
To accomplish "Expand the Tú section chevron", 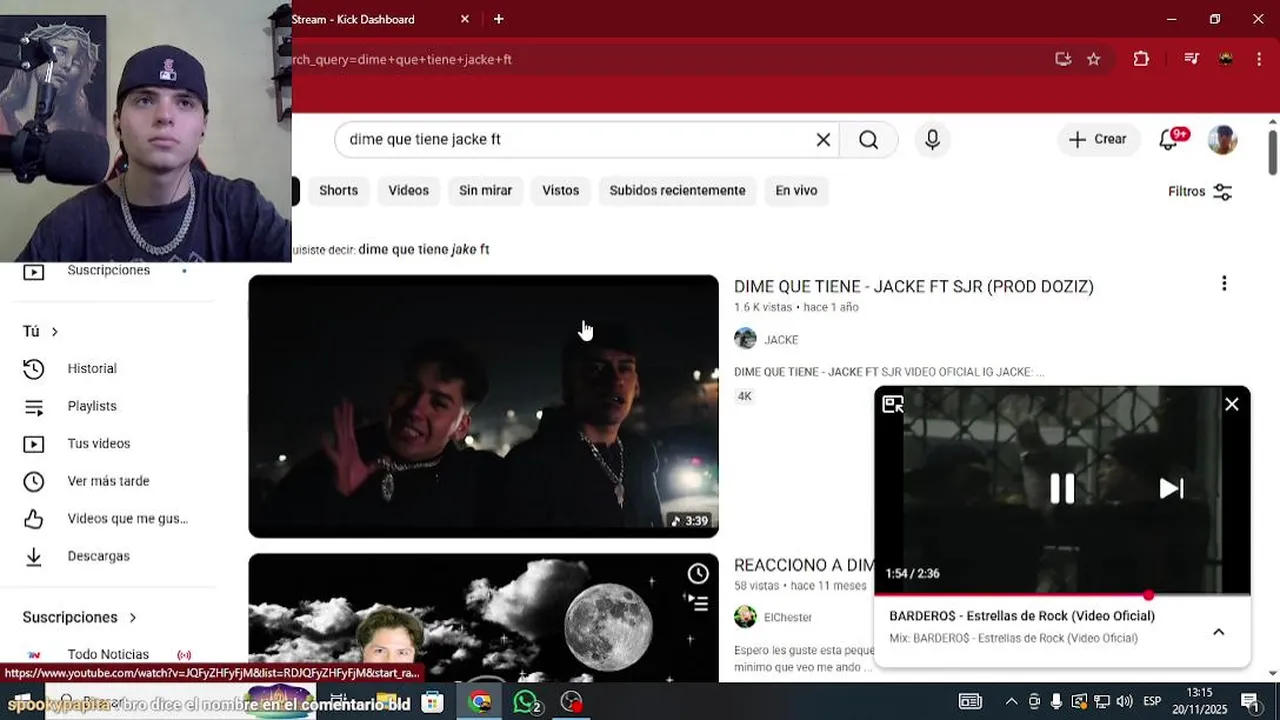I will tap(55, 331).
